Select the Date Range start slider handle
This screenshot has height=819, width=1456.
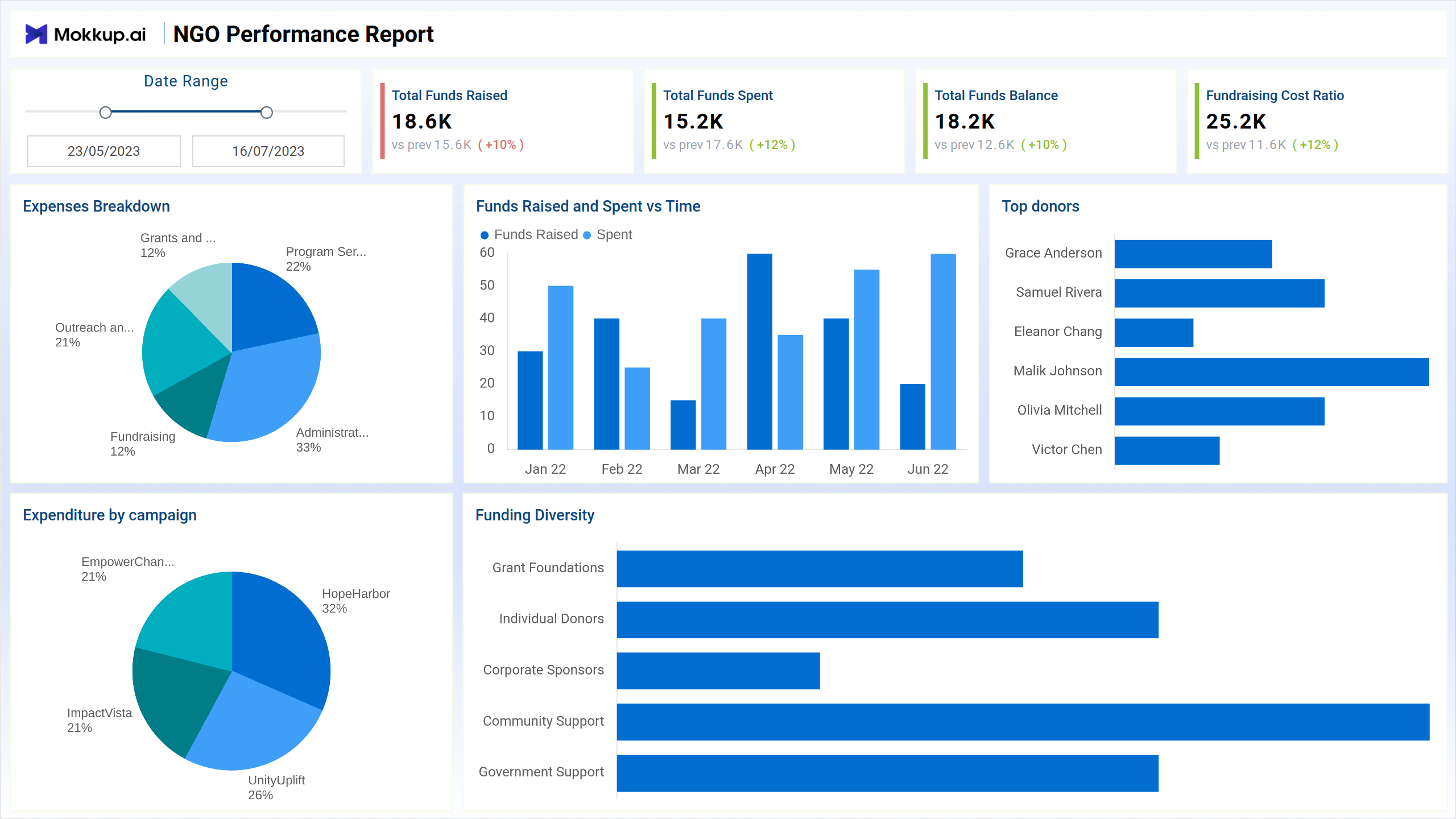click(x=105, y=113)
